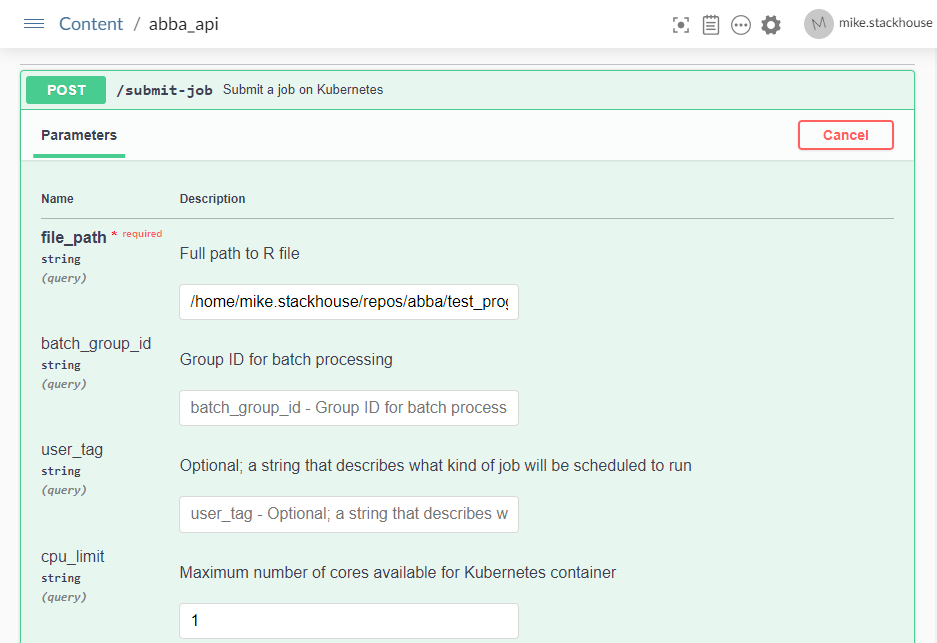This screenshot has width=937, height=643.
Task: Click the green POST method badge
Action: pyautogui.click(x=66, y=90)
